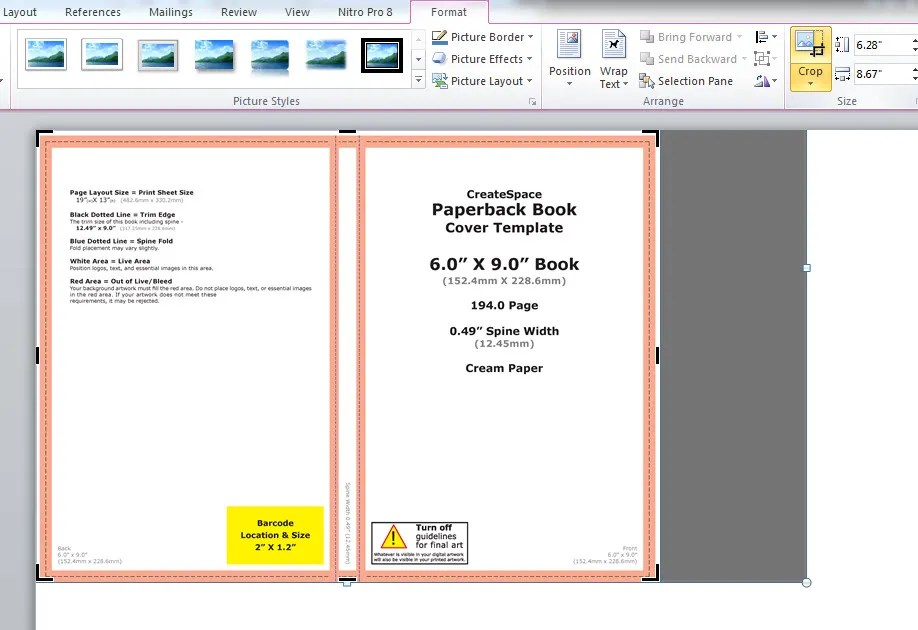The height and width of the screenshot is (630, 918).
Task: Expand the Picture Styles gallery more button
Action: click(x=418, y=80)
